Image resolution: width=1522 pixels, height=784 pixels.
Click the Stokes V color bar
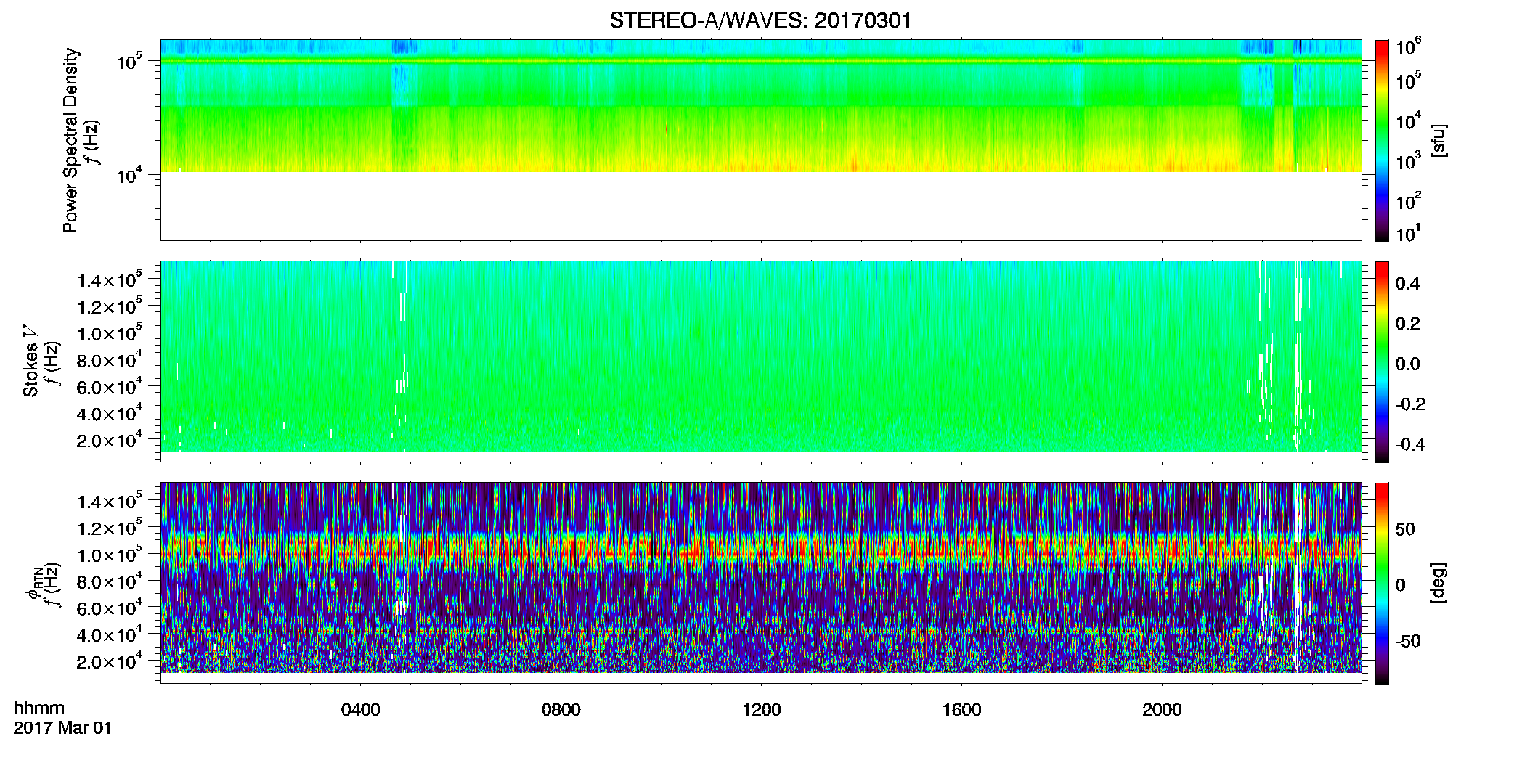pos(1382,362)
